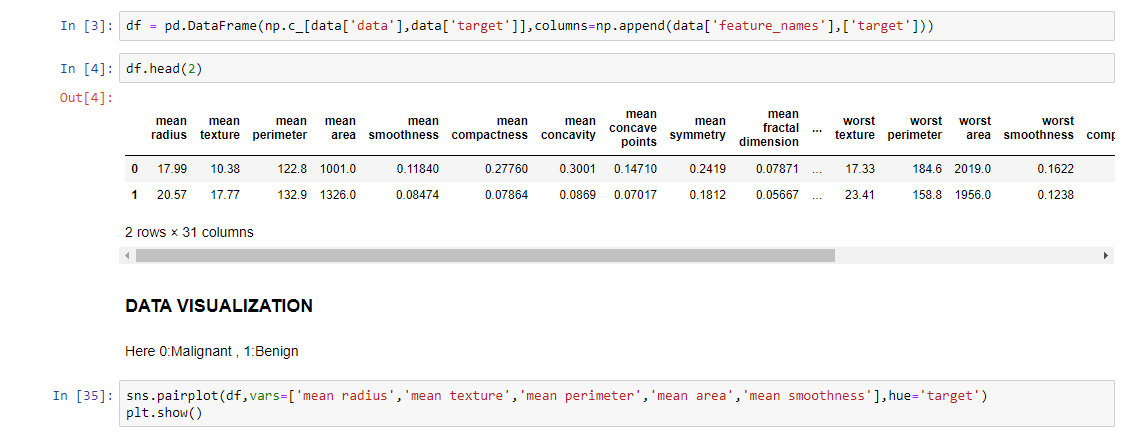Click the horizontal scrollbar thumb under the table
This screenshot has height=432, width=1135.
[x=485, y=255]
